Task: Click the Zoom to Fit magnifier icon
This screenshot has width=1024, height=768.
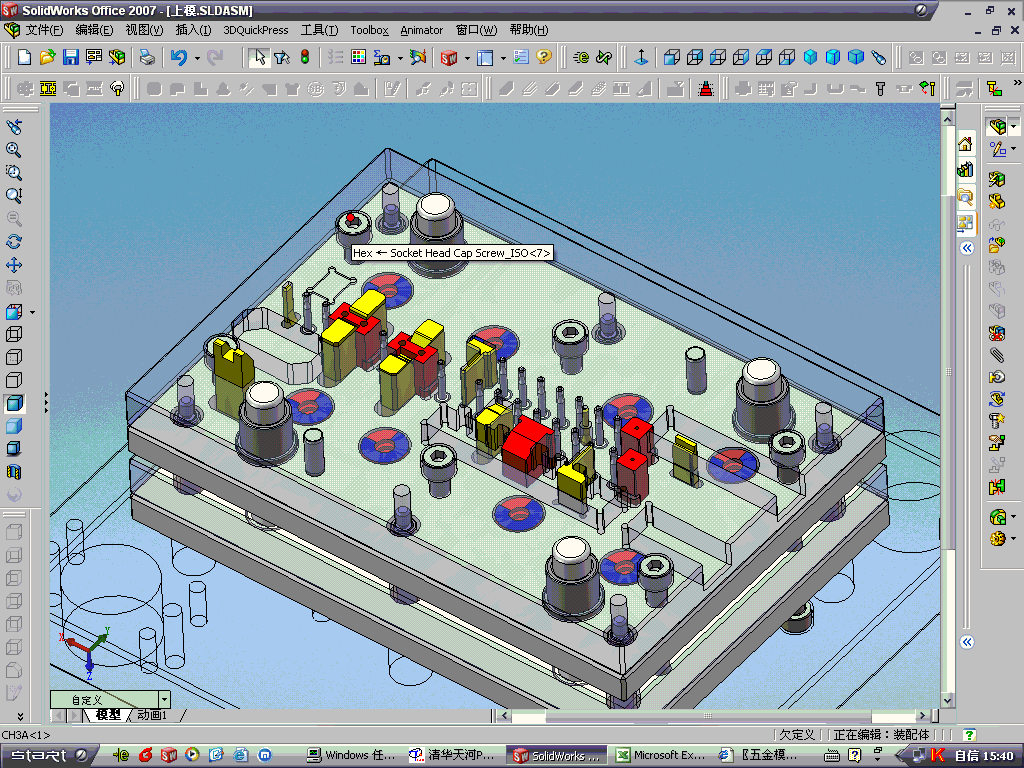Action: (x=14, y=150)
